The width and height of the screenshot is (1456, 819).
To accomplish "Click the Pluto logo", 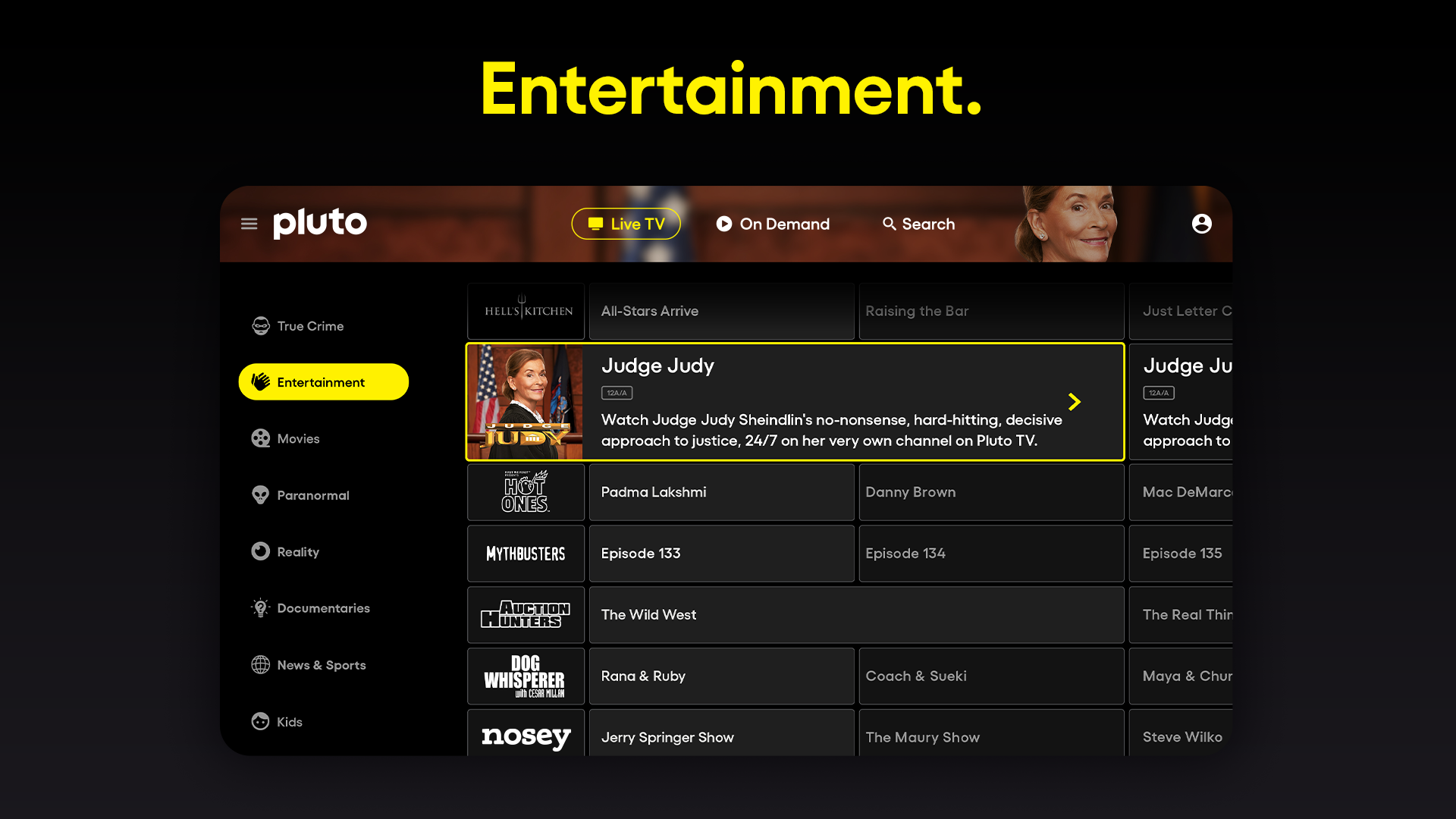I will [319, 223].
